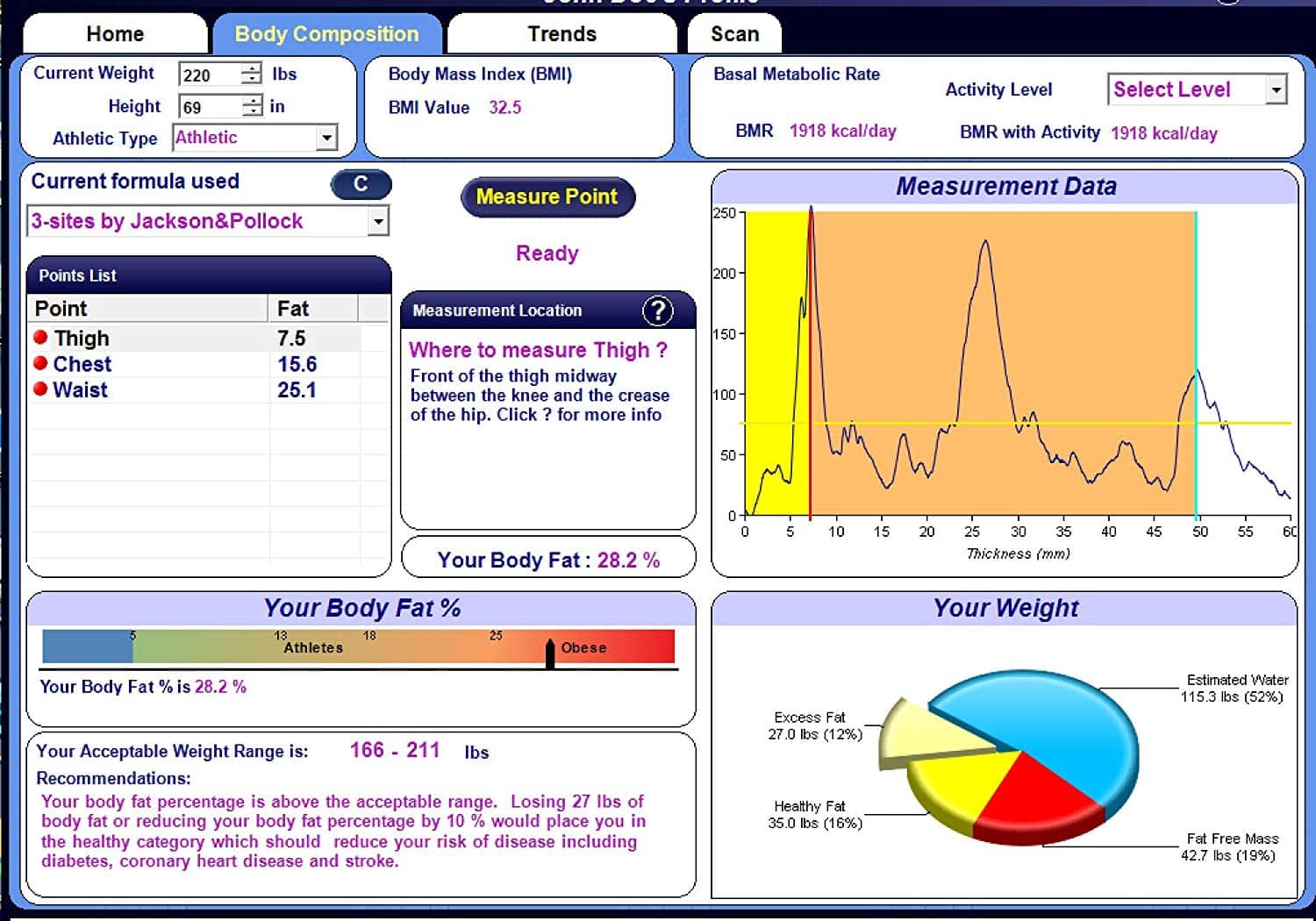Go to the Scan tab
1316x921 pixels.
(734, 34)
